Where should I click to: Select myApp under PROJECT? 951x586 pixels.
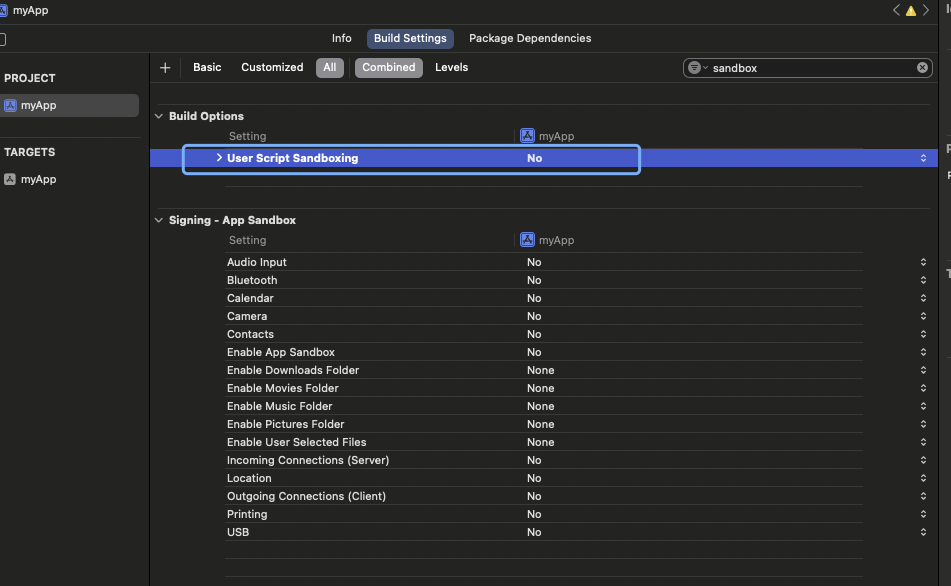coord(69,106)
